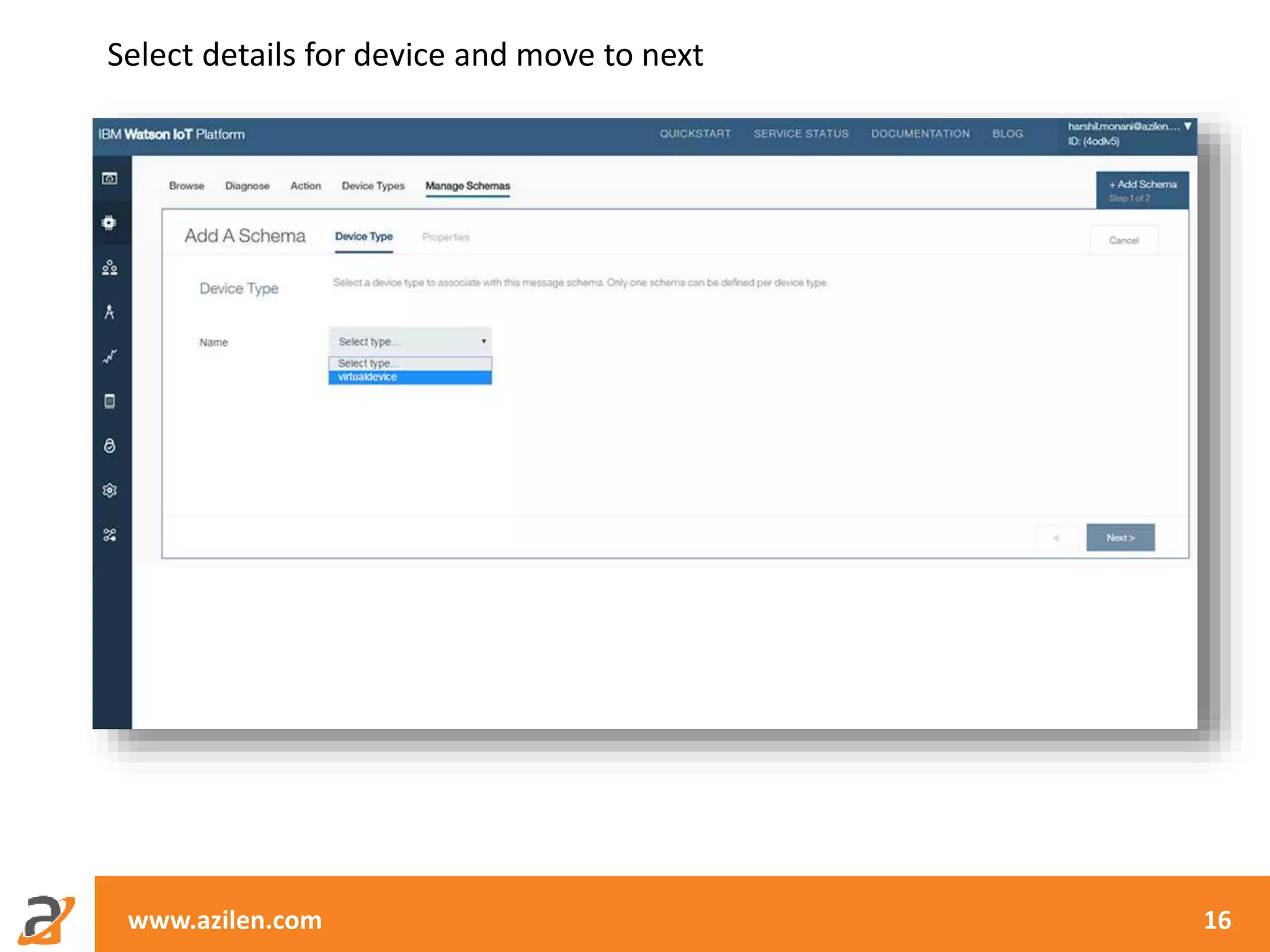
Task: Open the Browse tab
Action: click(x=186, y=186)
